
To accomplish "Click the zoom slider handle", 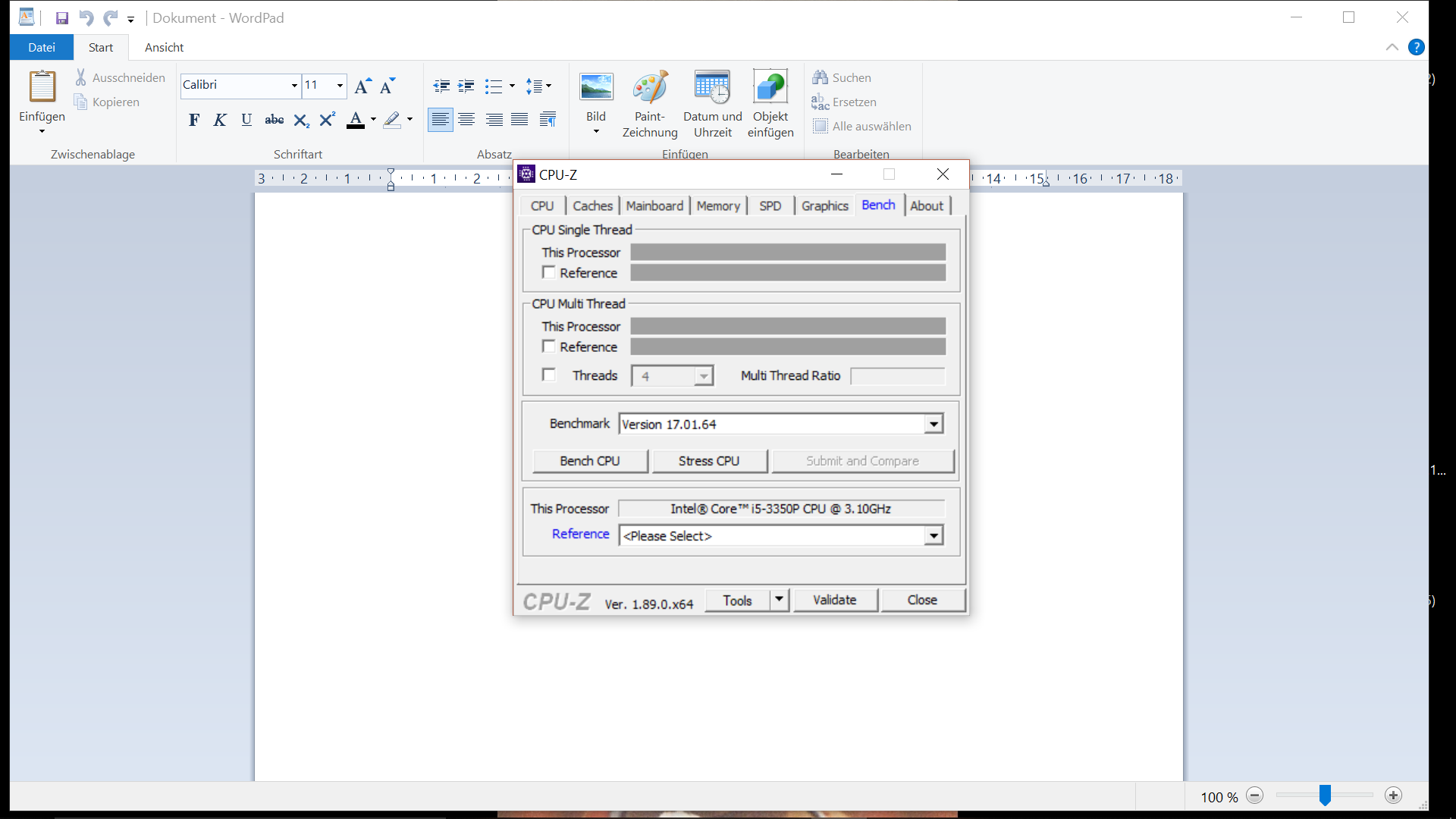I will tap(1325, 795).
